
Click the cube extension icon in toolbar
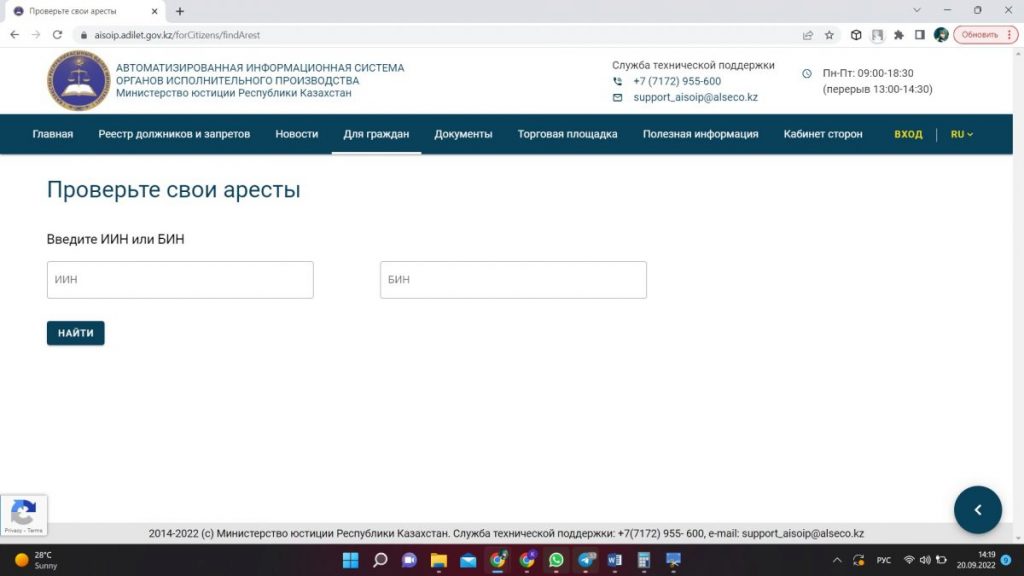[x=856, y=35]
